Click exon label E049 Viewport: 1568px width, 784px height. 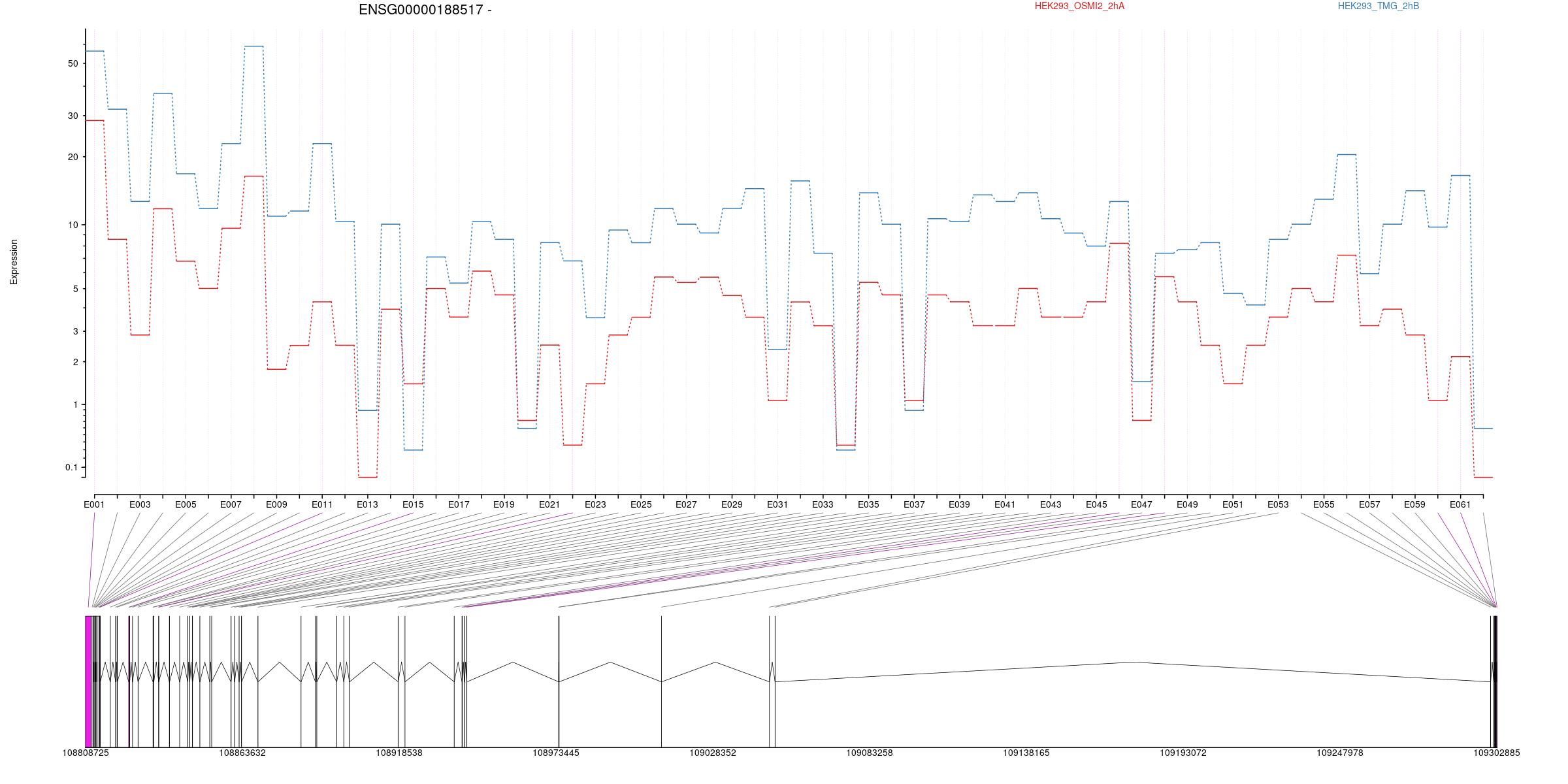(x=1187, y=504)
